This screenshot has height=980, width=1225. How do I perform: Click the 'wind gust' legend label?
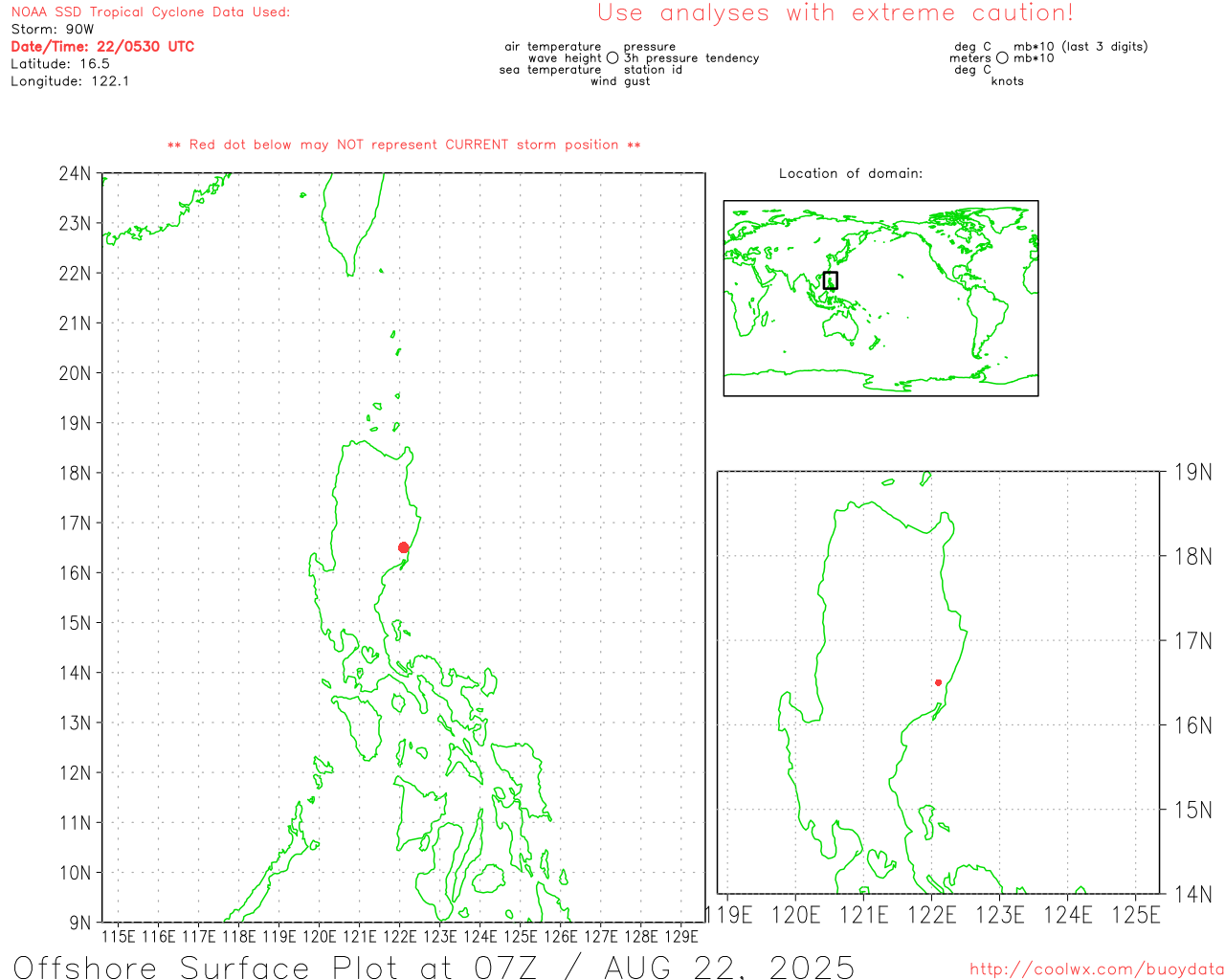pyautogui.click(x=620, y=81)
